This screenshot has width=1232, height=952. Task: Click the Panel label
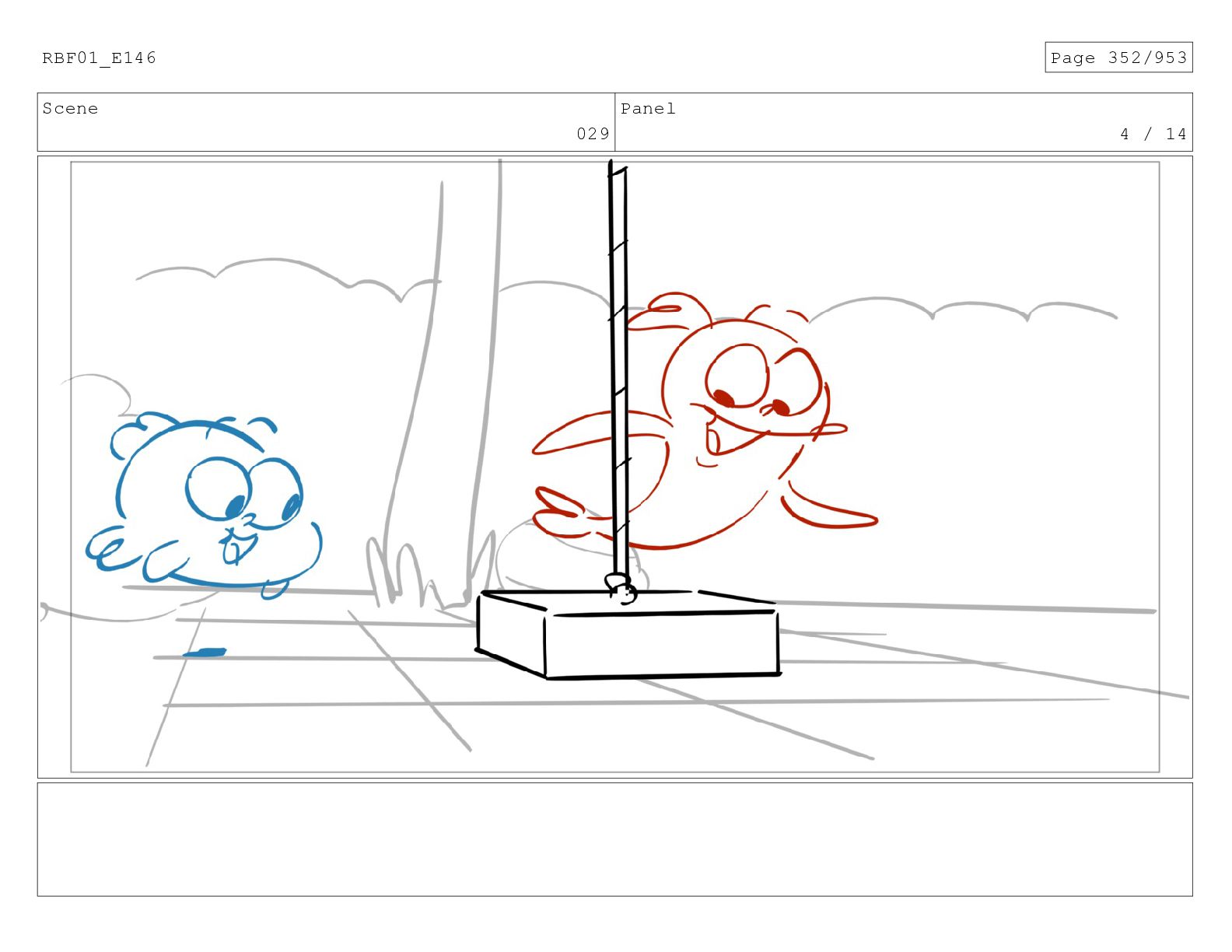pos(648,108)
